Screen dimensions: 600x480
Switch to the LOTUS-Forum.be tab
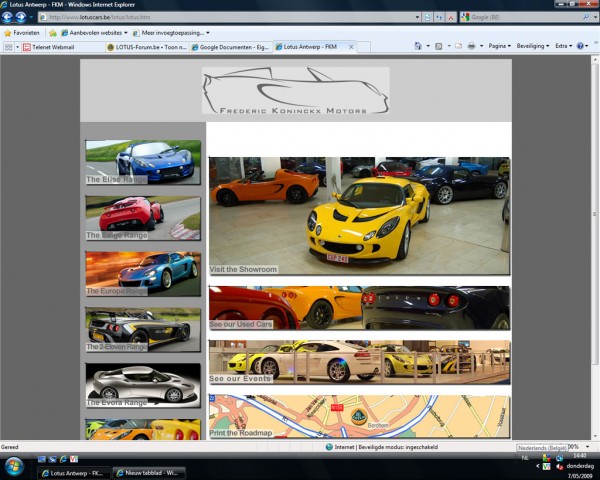(147, 47)
